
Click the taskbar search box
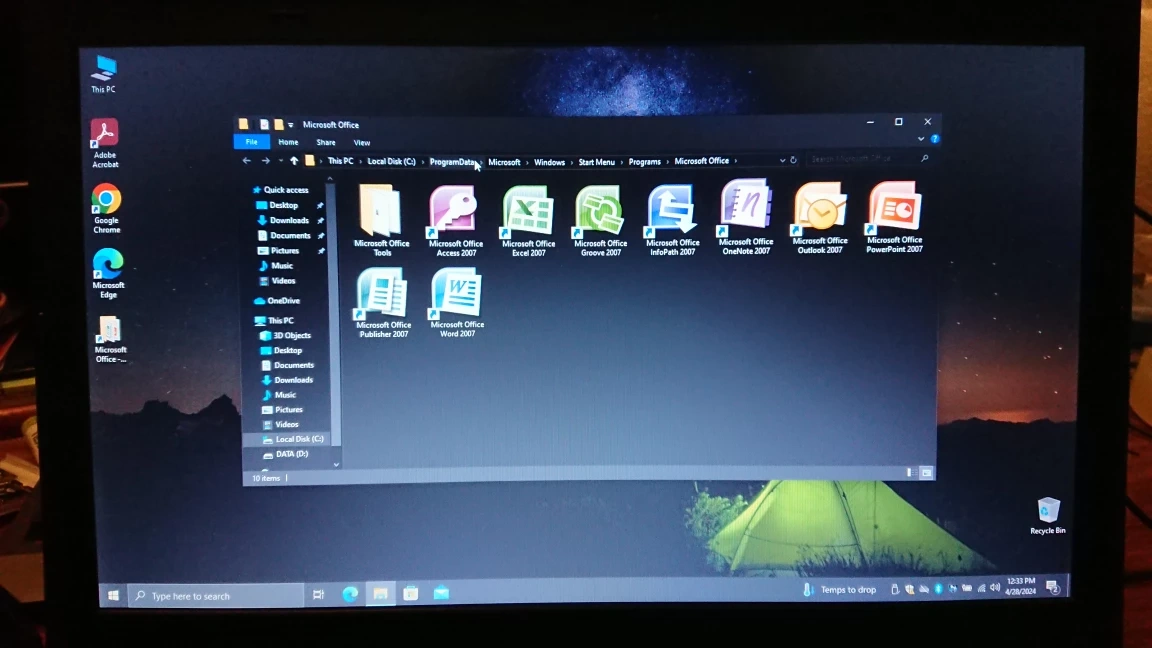click(216, 596)
